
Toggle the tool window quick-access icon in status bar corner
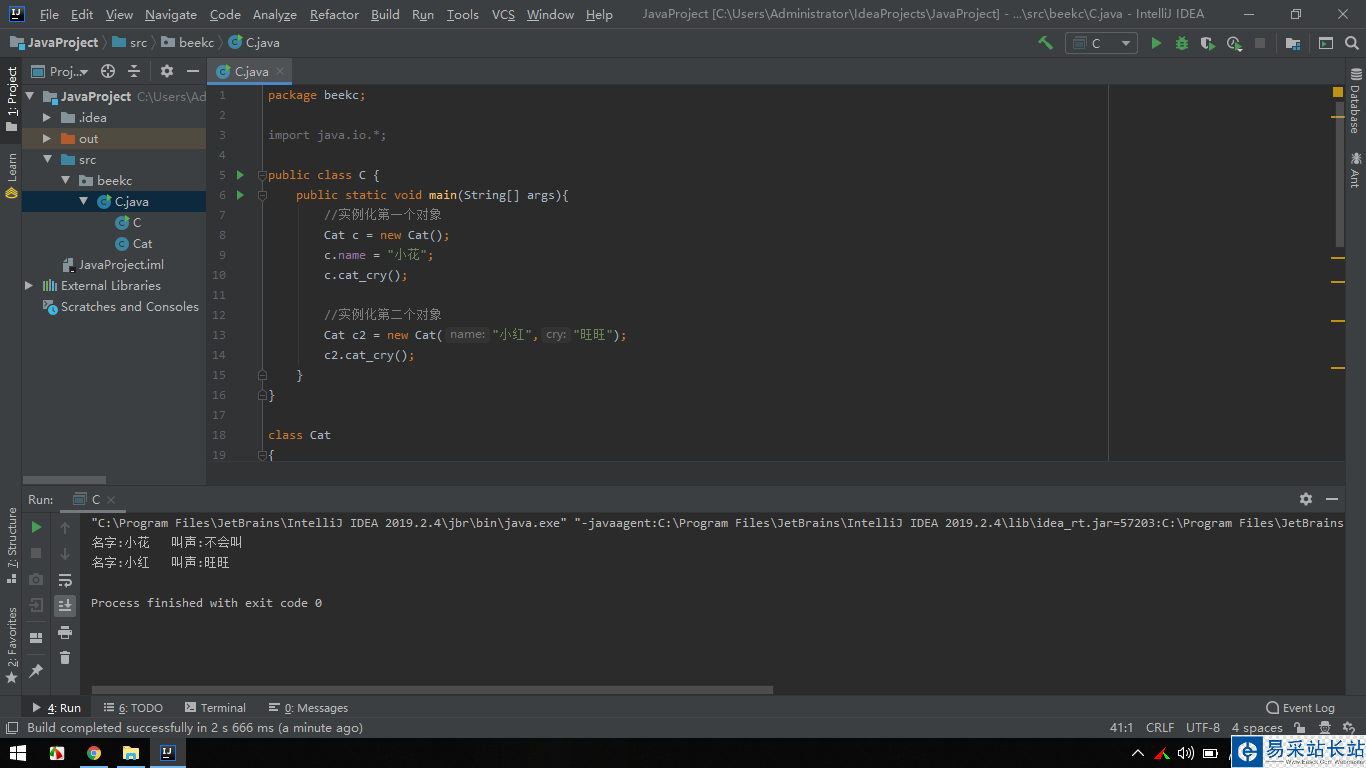12,728
